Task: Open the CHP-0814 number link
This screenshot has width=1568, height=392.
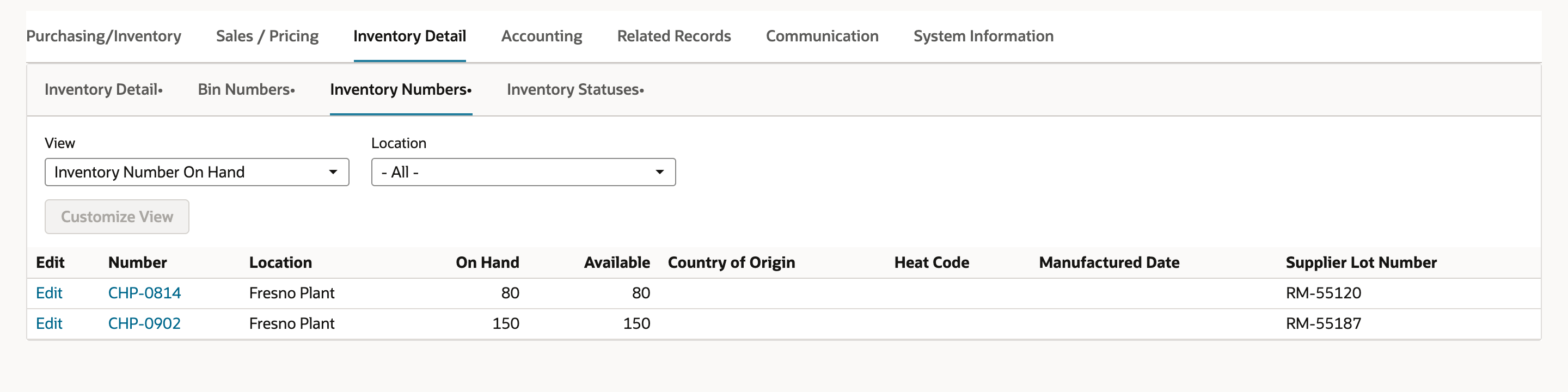Action: tap(144, 293)
